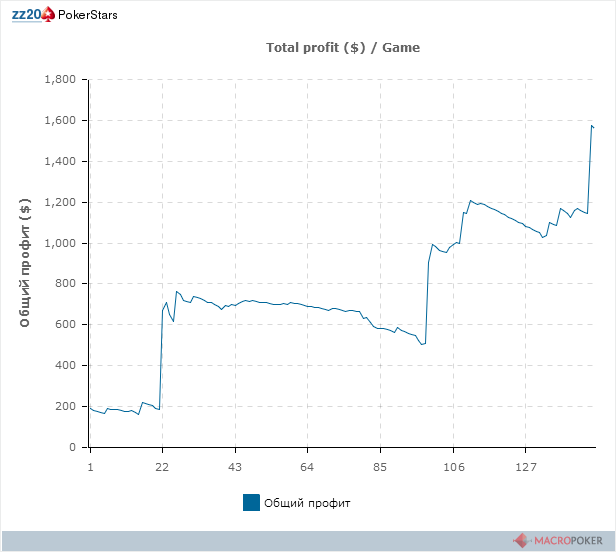Screen dimensions: 616x552
Task: Click the y-axis label 1,000
Action: click(x=60, y=243)
